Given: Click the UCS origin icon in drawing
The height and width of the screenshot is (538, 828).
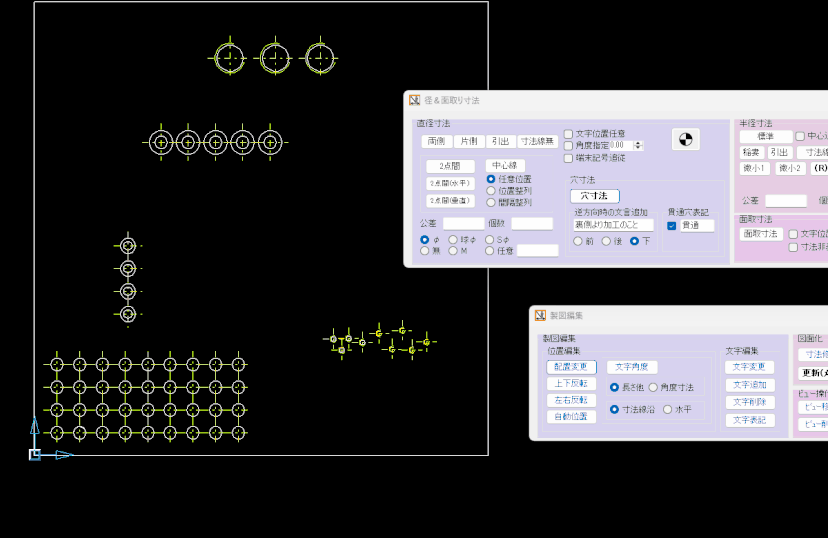Looking at the screenshot, I should (35, 454).
